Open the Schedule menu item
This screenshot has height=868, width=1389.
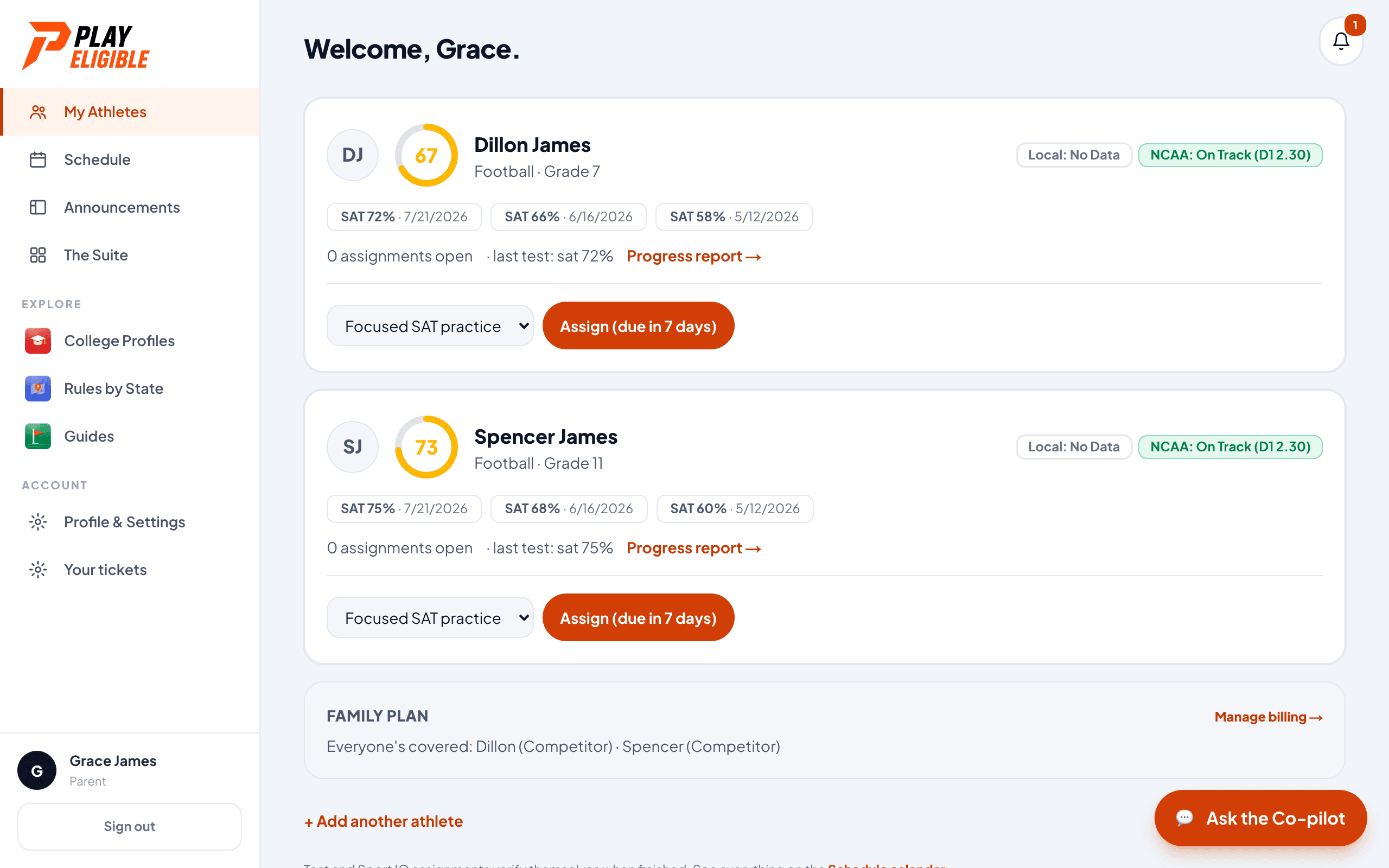point(130,159)
